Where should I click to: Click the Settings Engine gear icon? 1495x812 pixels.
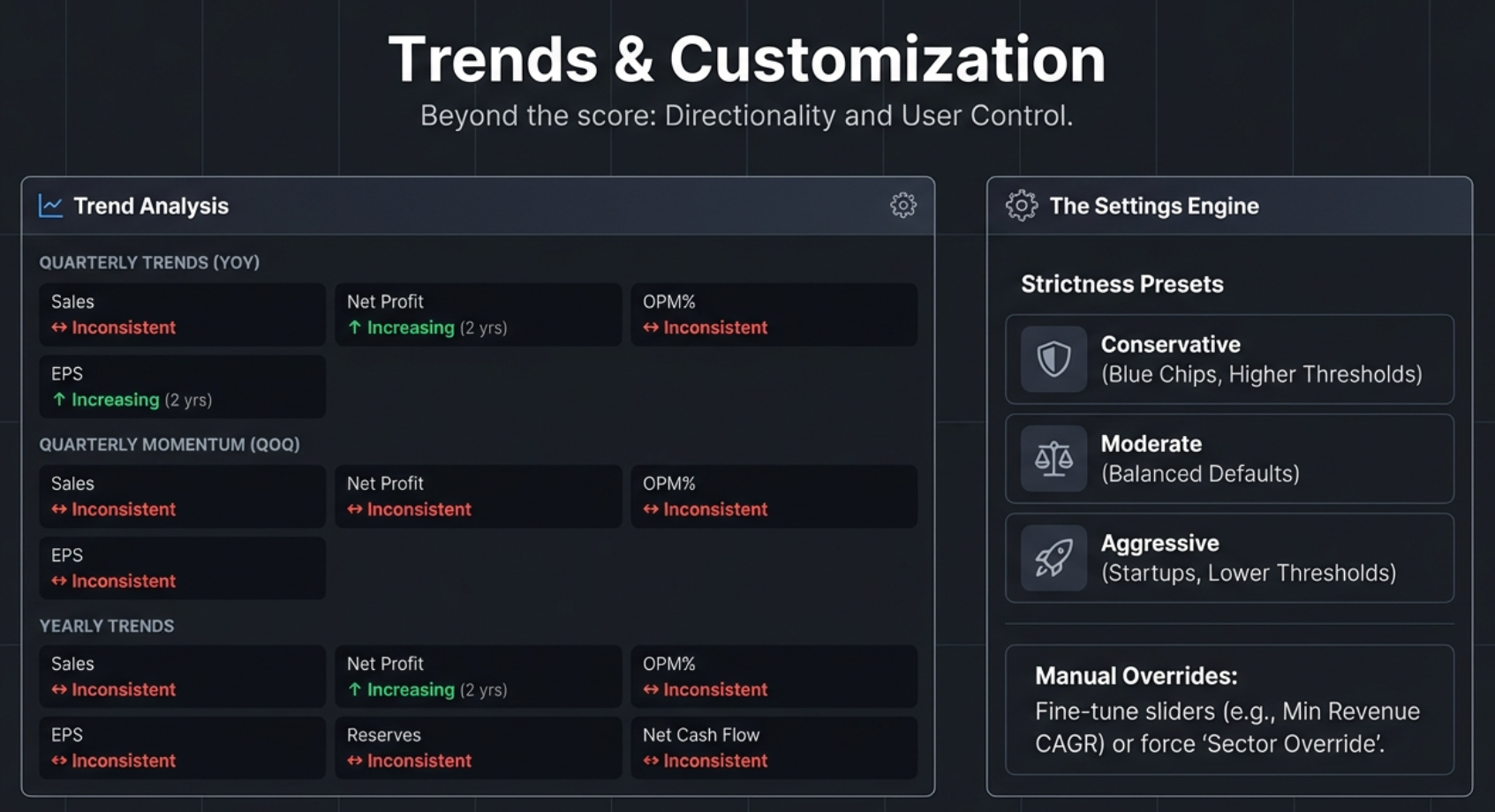coord(1022,205)
